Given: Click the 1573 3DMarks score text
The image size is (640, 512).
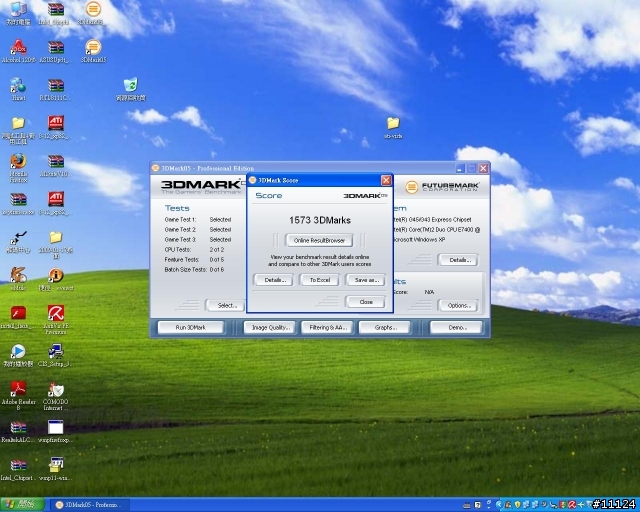Looking at the screenshot, I should tap(320, 220).
